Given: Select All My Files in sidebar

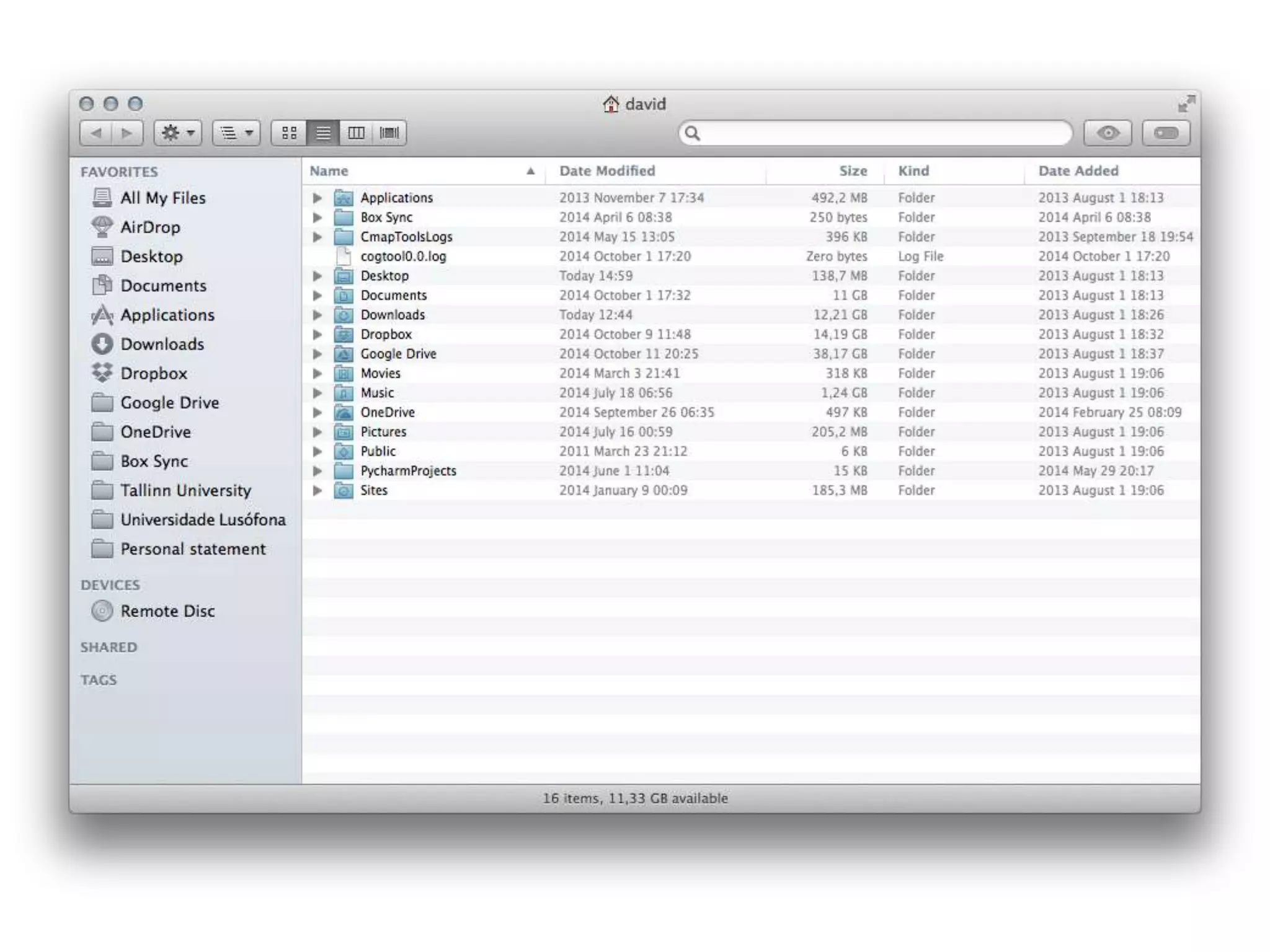Looking at the screenshot, I should point(162,198).
